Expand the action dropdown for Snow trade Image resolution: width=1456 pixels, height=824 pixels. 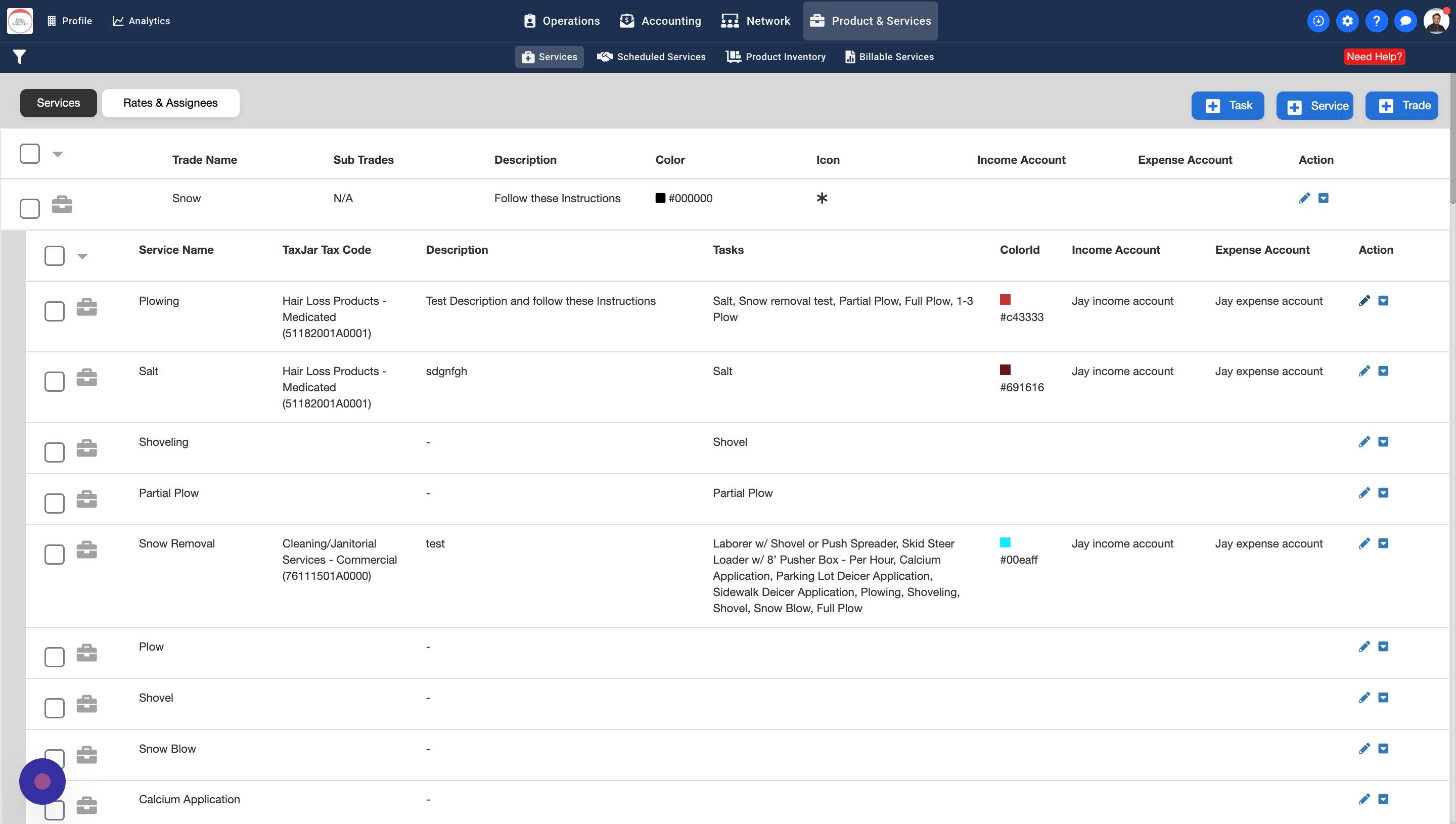1323,198
